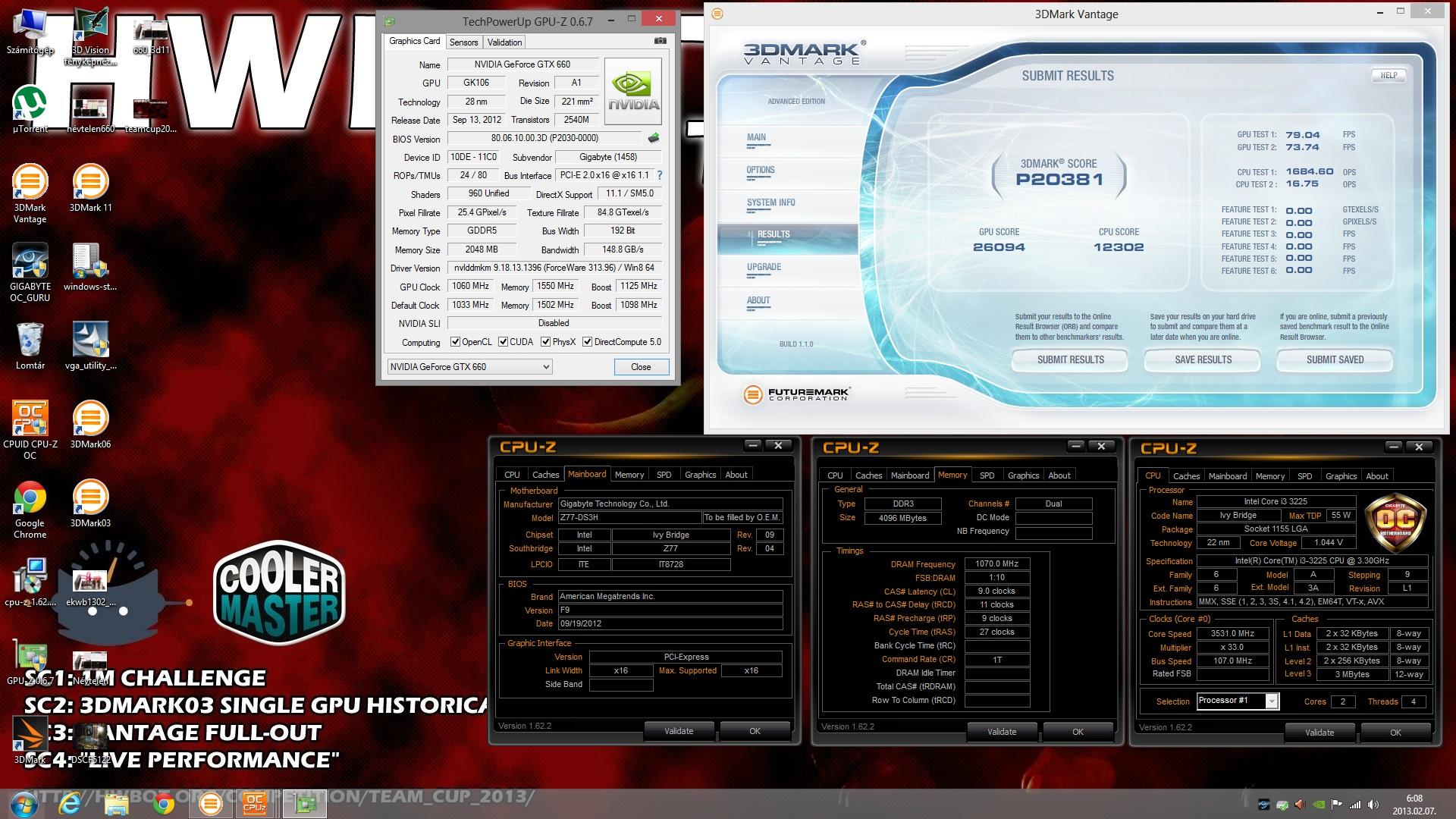Open the Caches tab in CPU CPU-Z window
Viewport: 1456px width, 819px height.
point(1186,476)
